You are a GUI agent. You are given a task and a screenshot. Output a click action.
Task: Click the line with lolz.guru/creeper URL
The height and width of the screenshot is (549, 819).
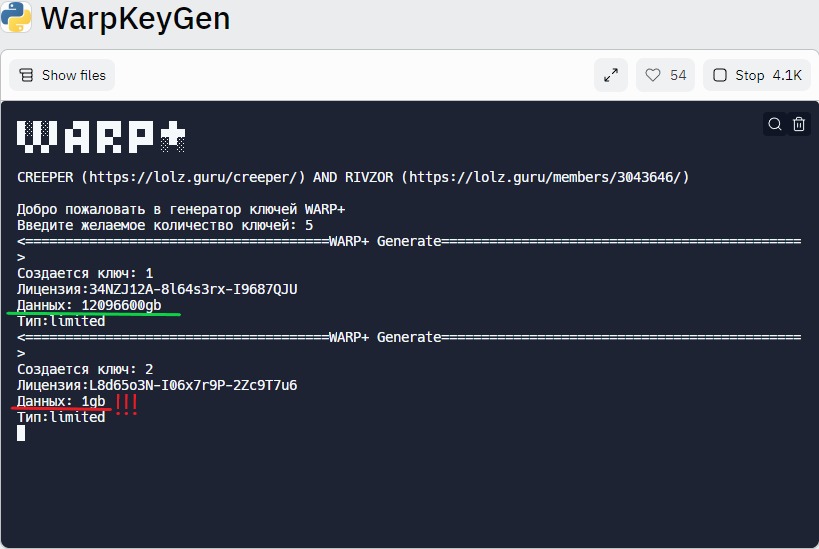point(353,177)
